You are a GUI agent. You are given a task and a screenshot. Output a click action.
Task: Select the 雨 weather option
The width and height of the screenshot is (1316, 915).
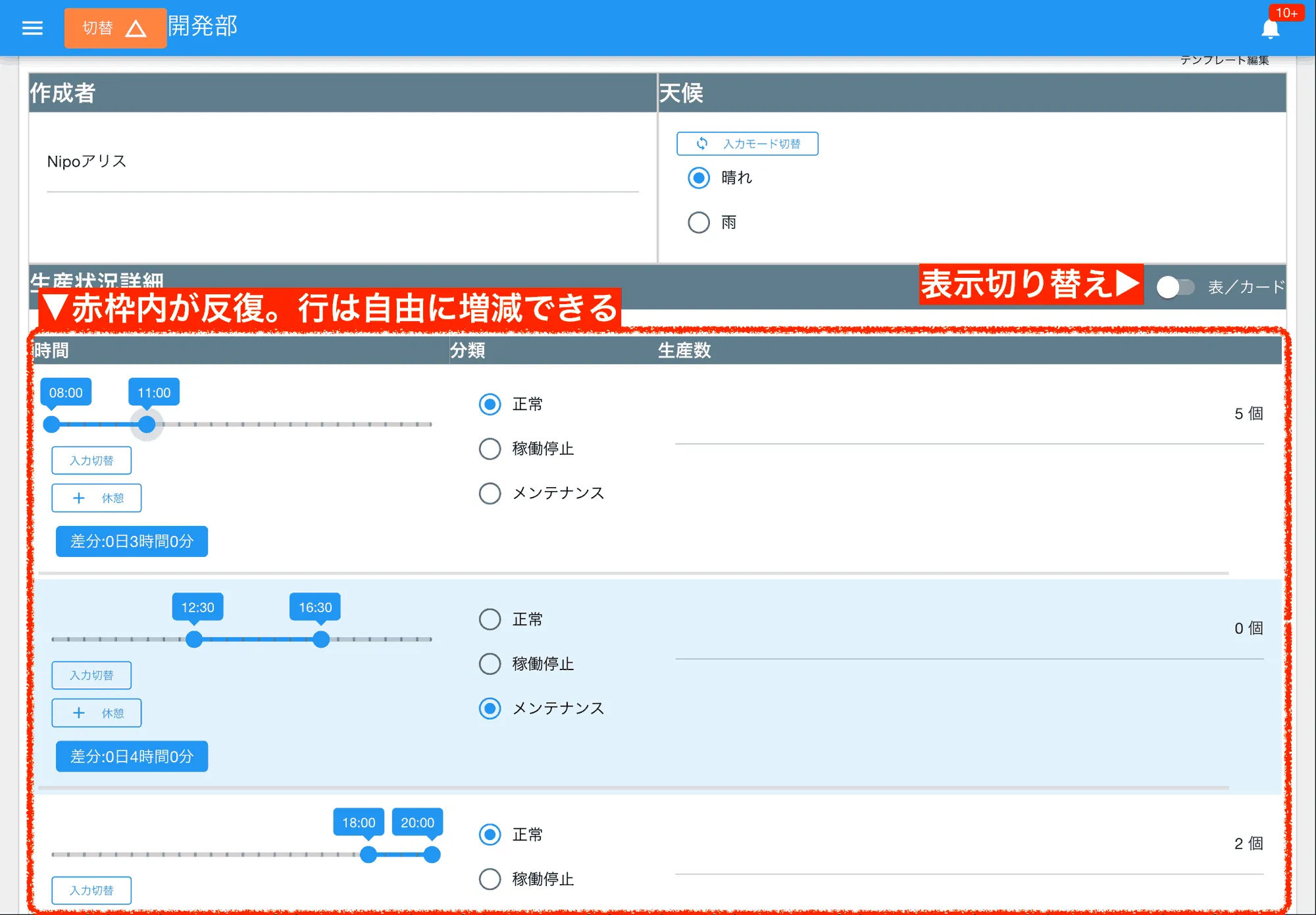(699, 222)
